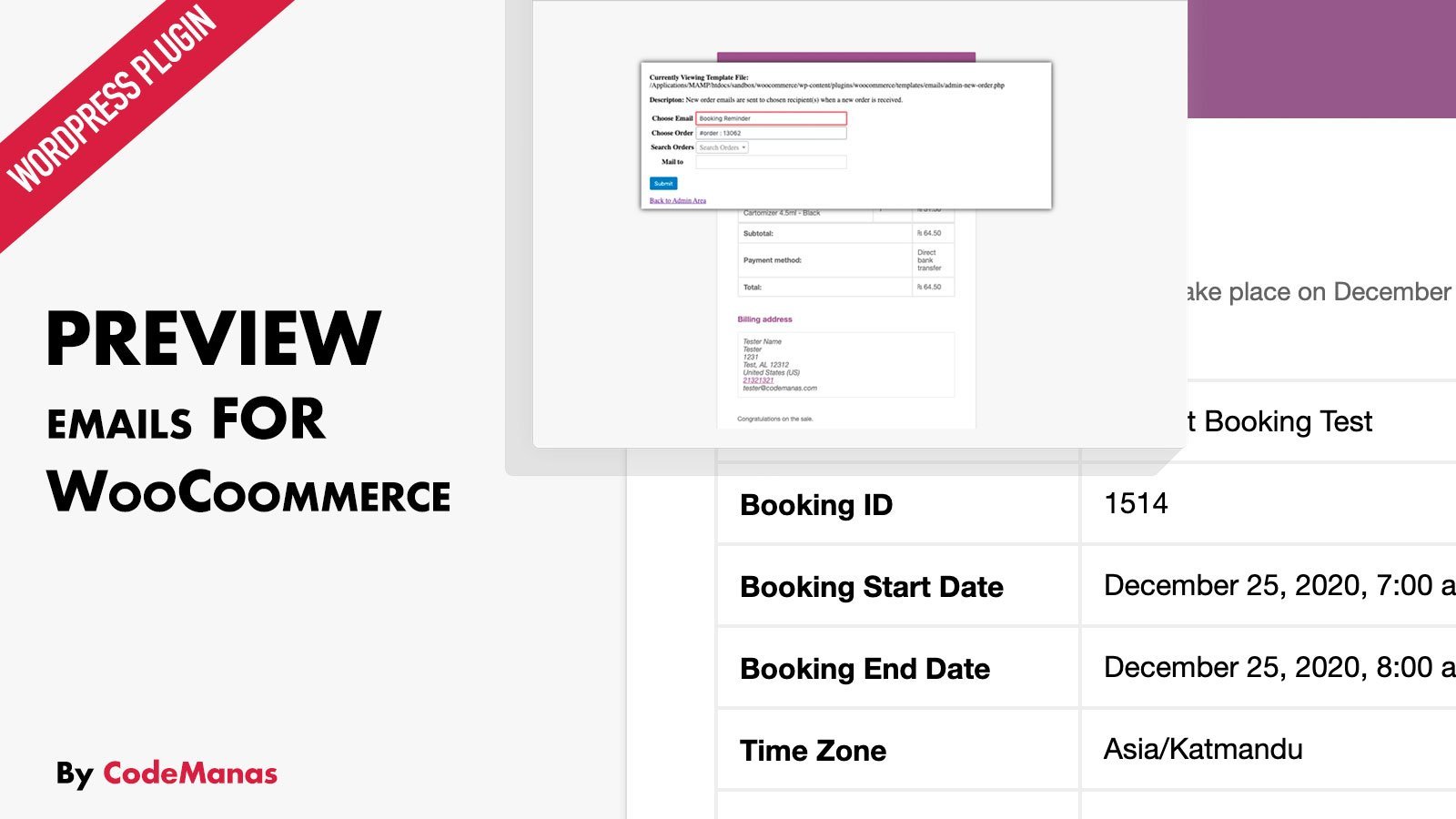The width and height of the screenshot is (1456, 819).
Task: Click the Payment method row in order table
Action: (845, 260)
